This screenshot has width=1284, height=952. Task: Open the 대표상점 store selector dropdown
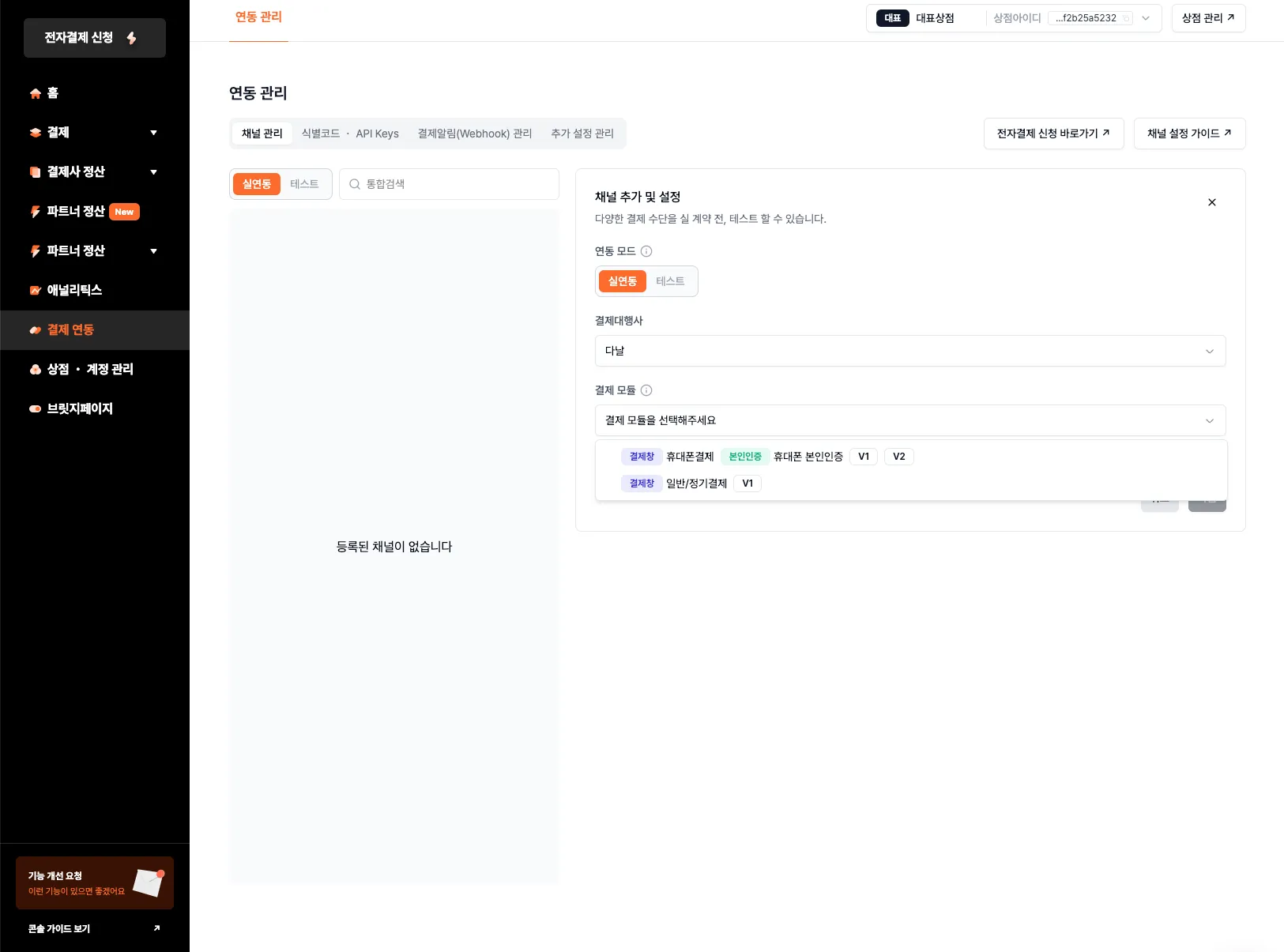coord(1145,18)
